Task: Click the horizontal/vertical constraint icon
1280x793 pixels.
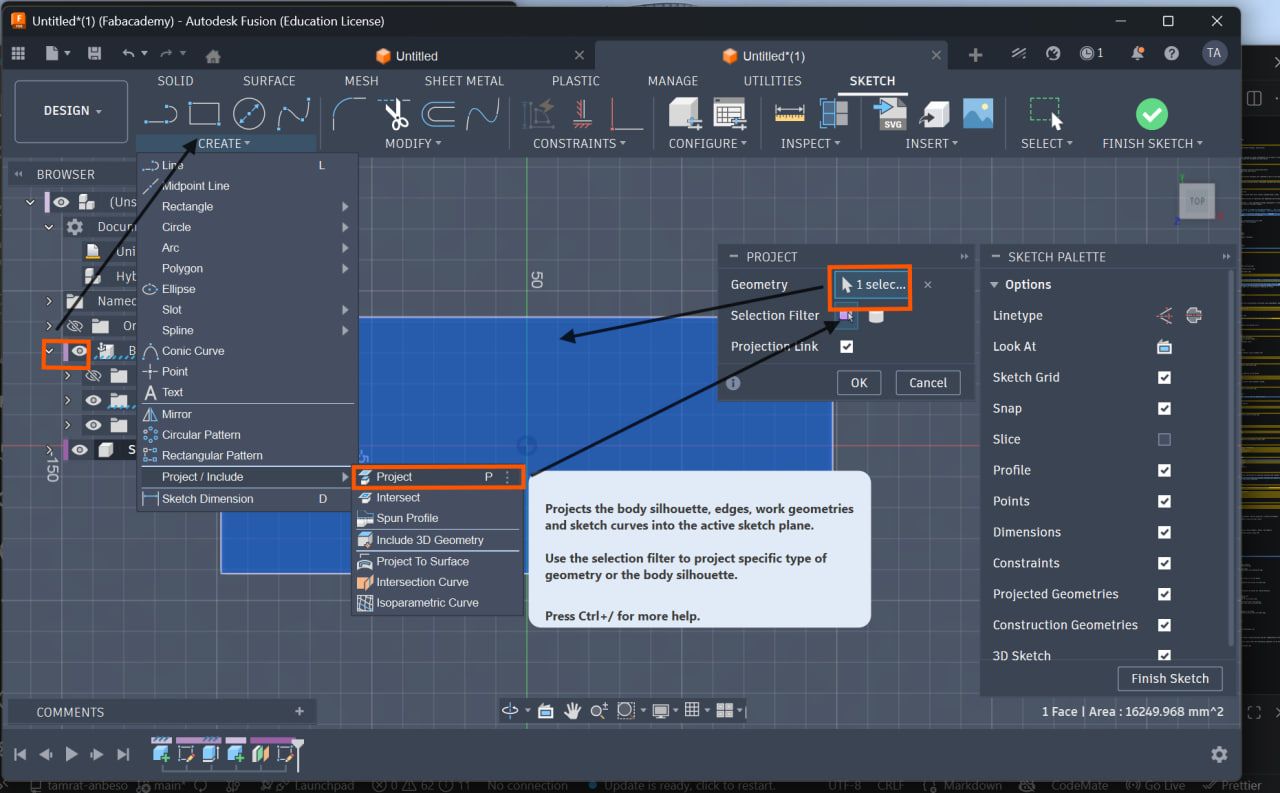Action: click(x=583, y=114)
